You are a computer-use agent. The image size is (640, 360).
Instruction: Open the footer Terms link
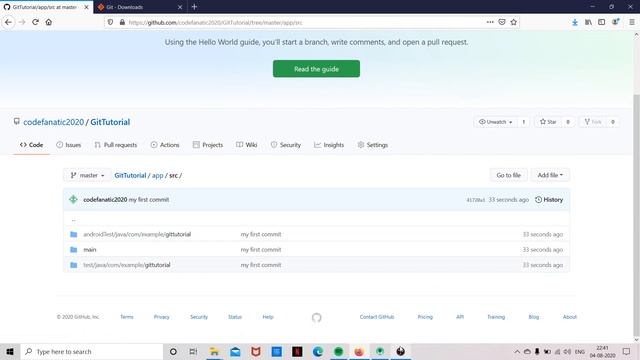pyautogui.click(x=127, y=317)
